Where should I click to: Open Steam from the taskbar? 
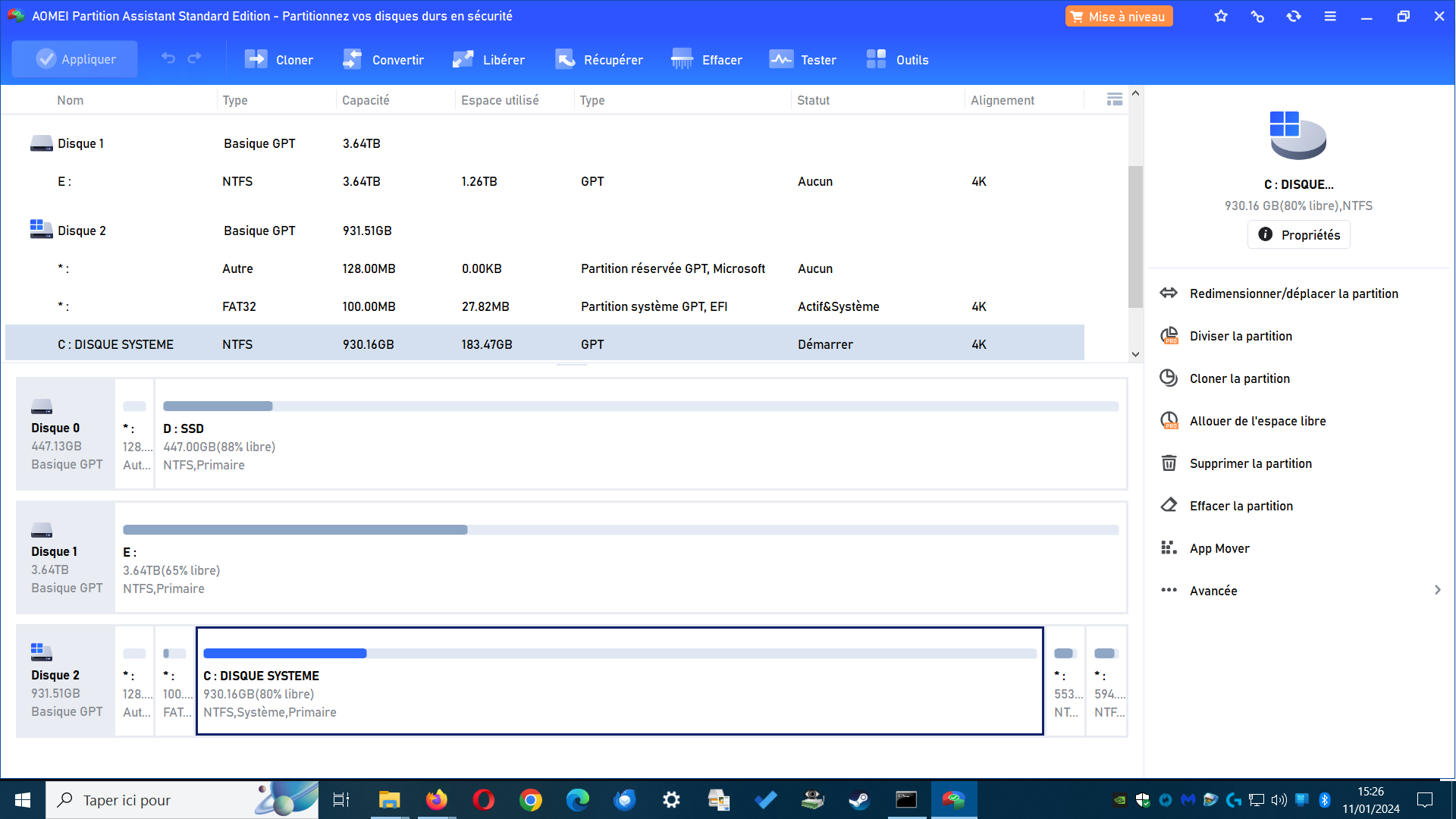click(858, 800)
